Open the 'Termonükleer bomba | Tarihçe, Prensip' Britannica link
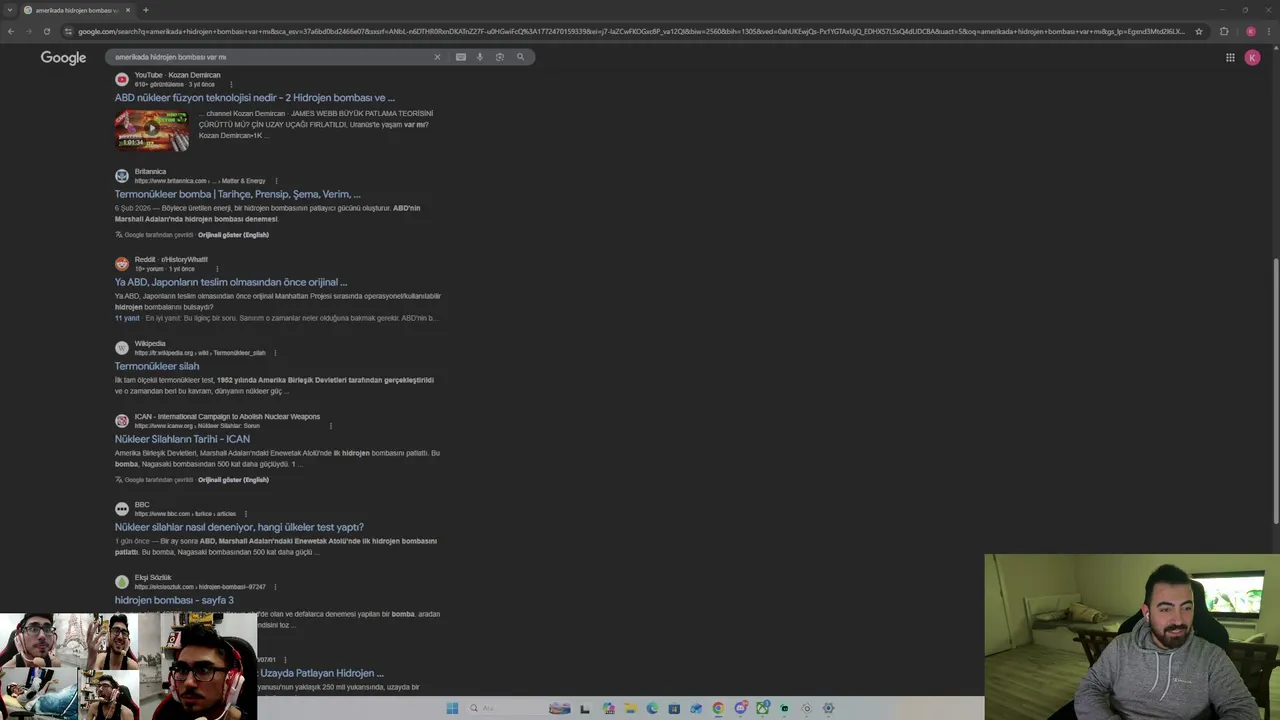This screenshot has width=1280, height=720. tap(237, 194)
